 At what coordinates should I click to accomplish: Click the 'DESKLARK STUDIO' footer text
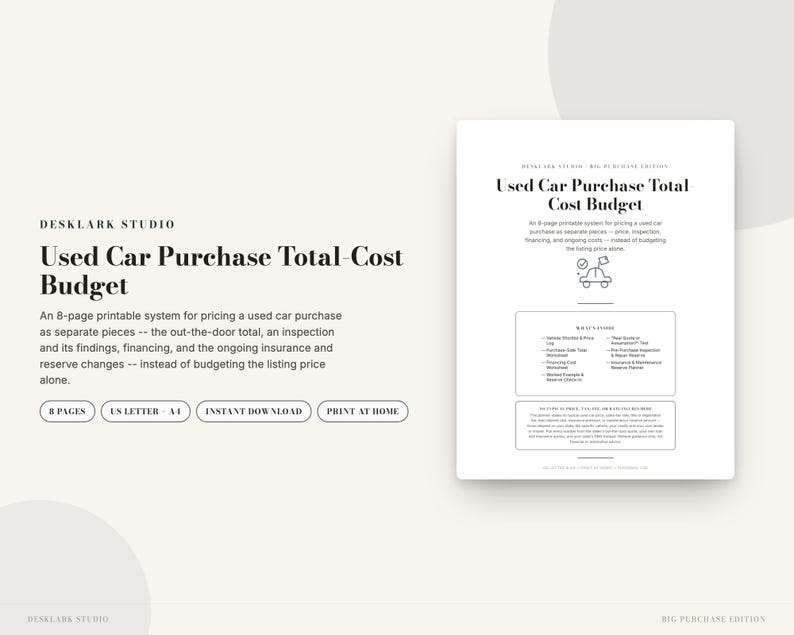pos(68,619)
